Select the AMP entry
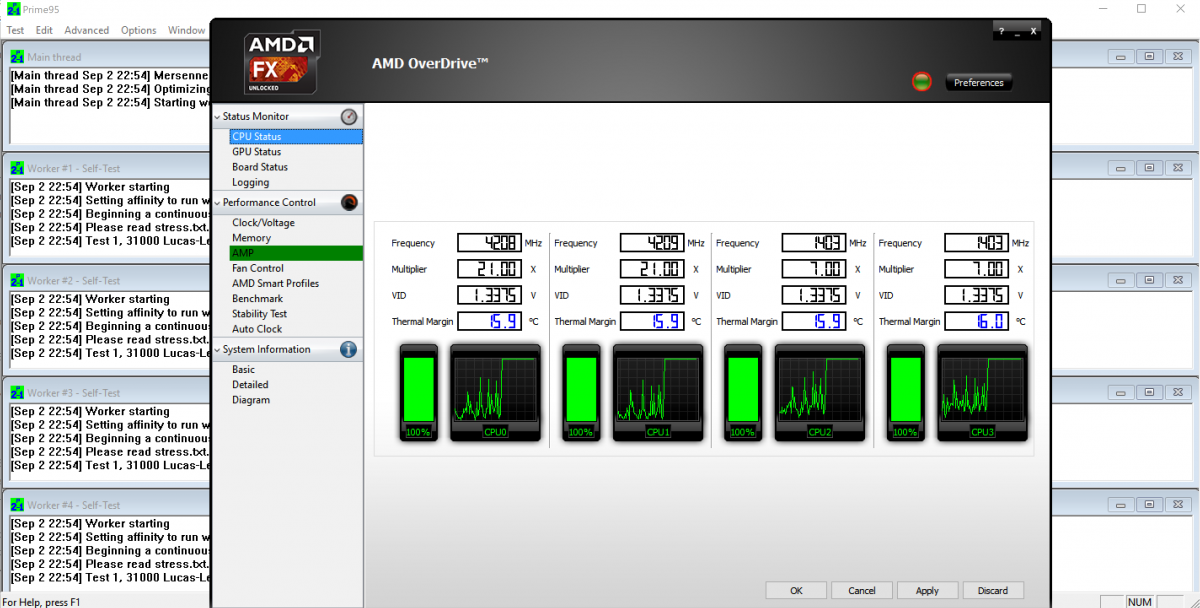The image size is (1200, 608). [x=296, y=253]
